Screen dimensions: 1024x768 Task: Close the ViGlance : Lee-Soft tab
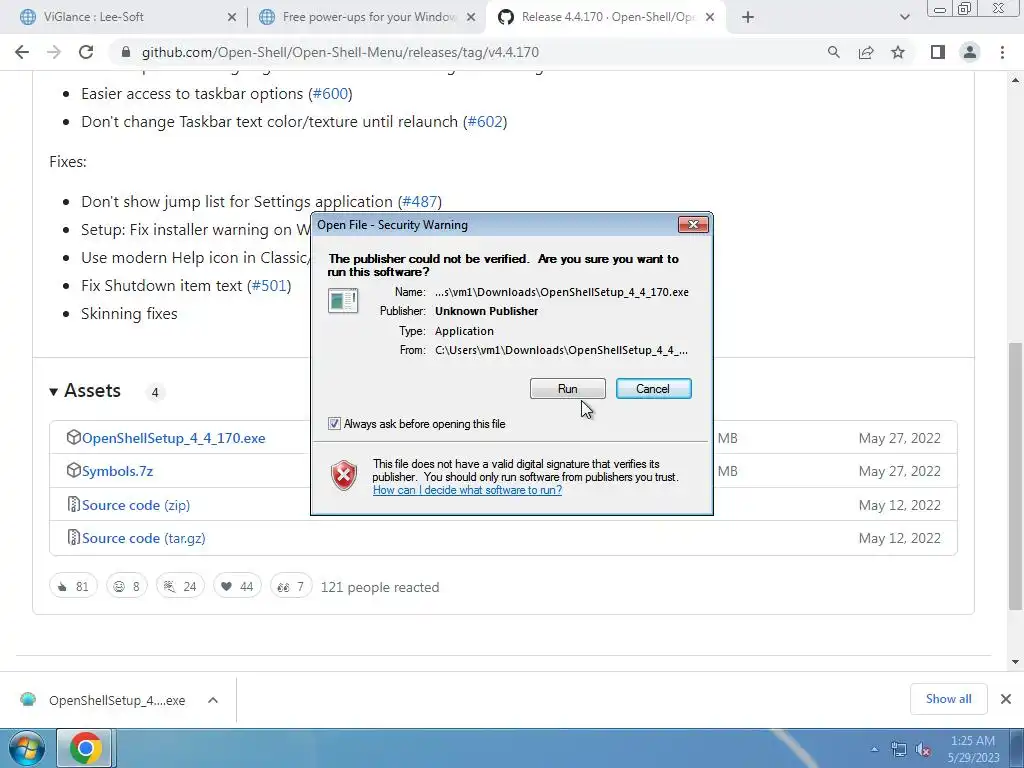click(232, 18)
